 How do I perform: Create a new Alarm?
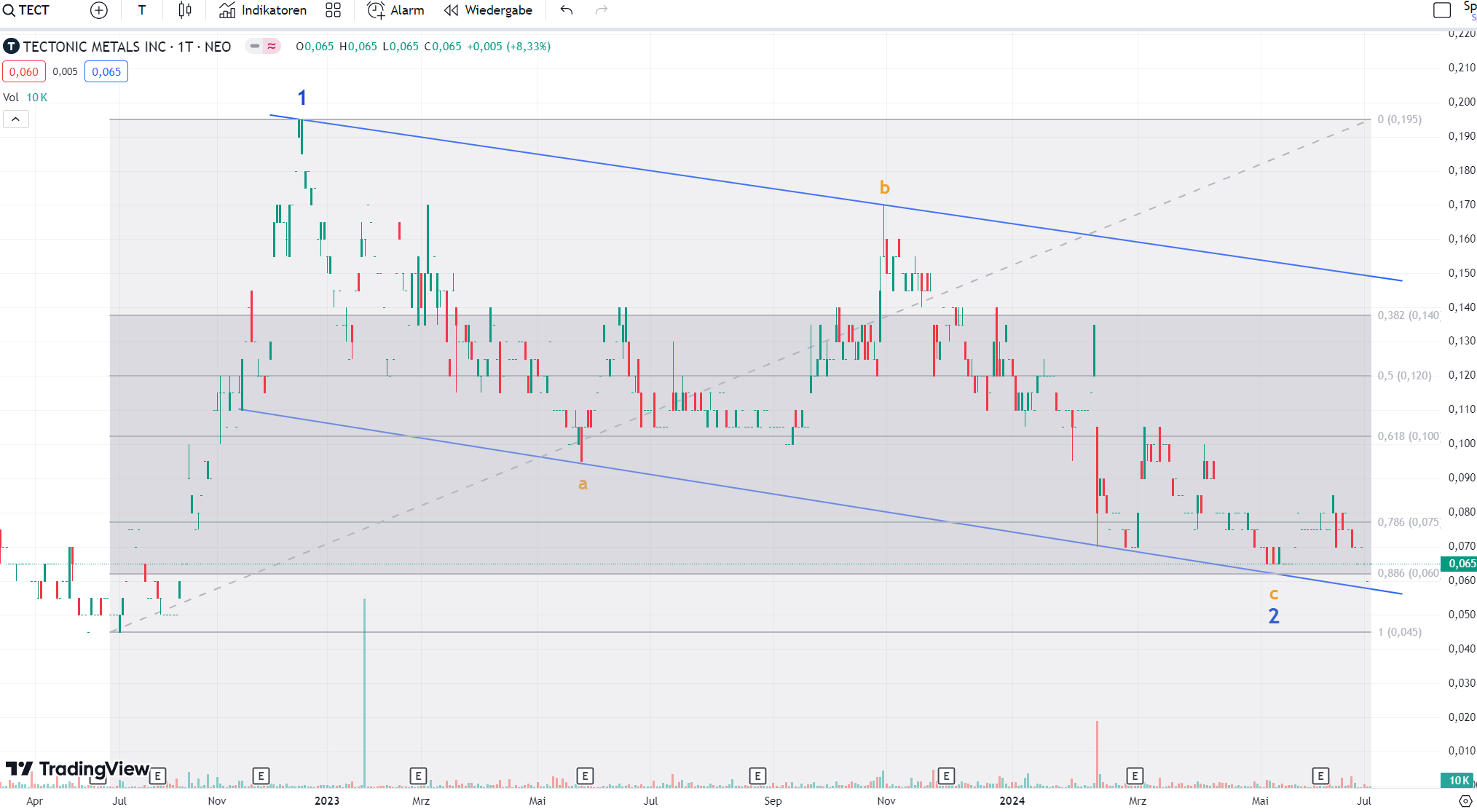click(395, 10)
